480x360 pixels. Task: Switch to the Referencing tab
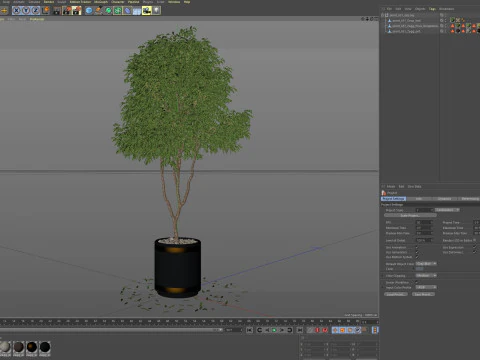469,199
